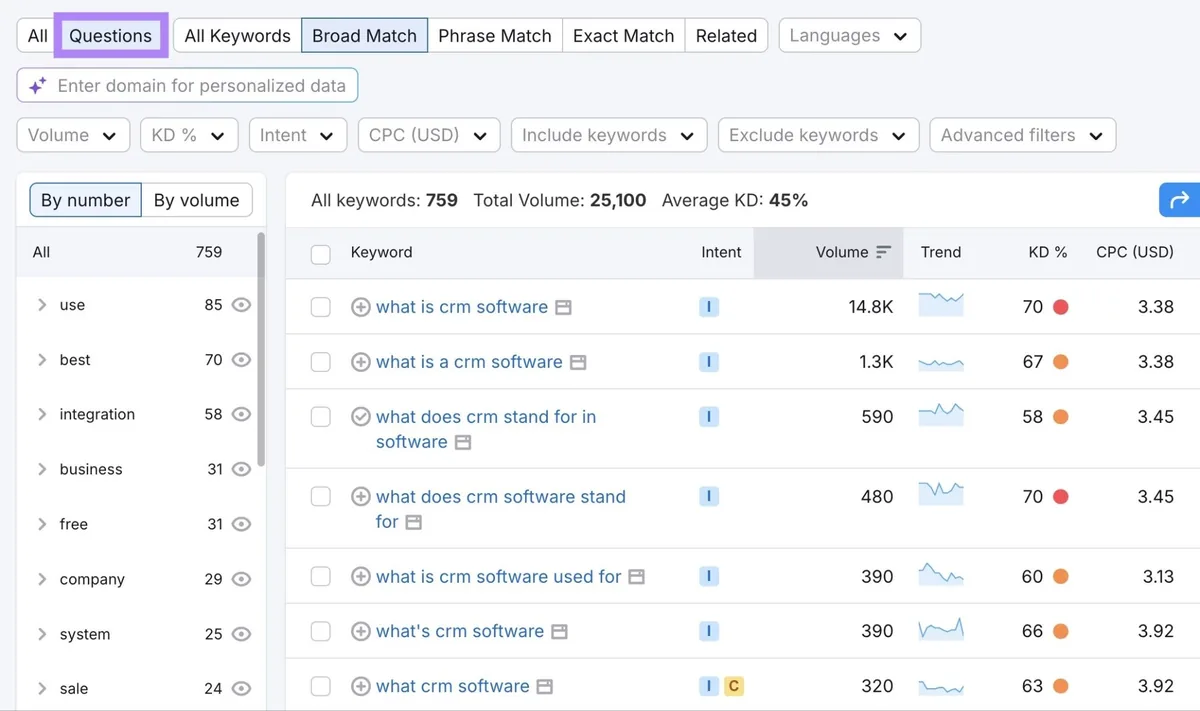Expand the 'system' keyword group
Screen dimensions: 1200x711
tap(42, 634)
